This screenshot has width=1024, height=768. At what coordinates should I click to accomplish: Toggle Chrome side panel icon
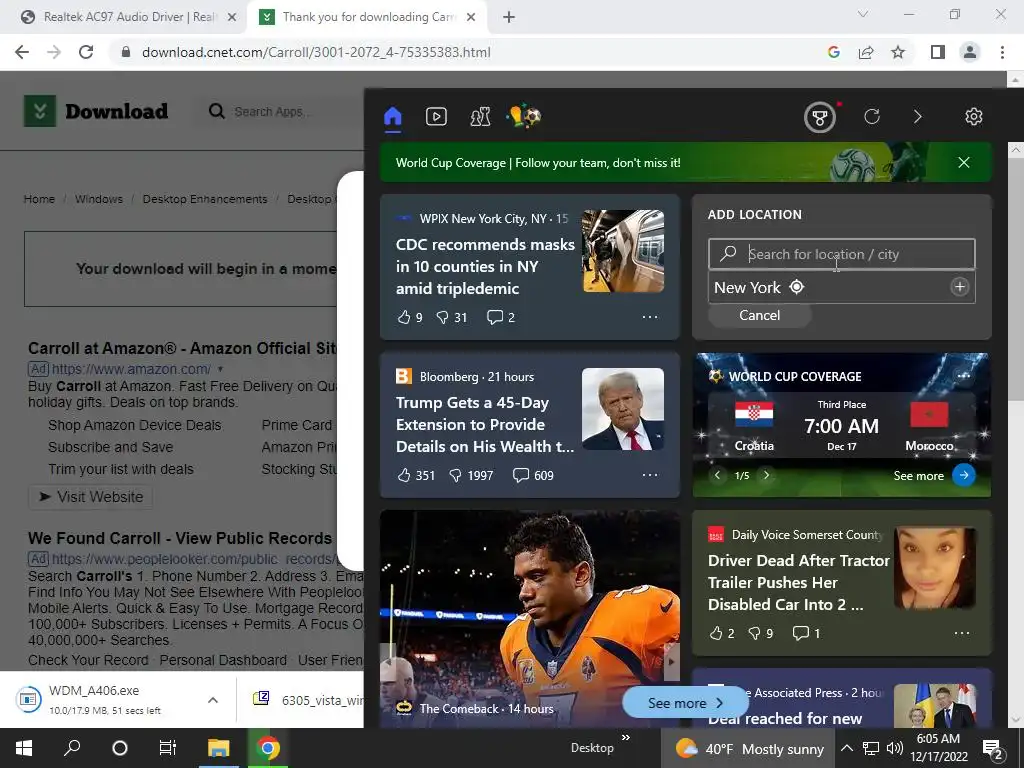pyautogui.click(x=938, y=52)
